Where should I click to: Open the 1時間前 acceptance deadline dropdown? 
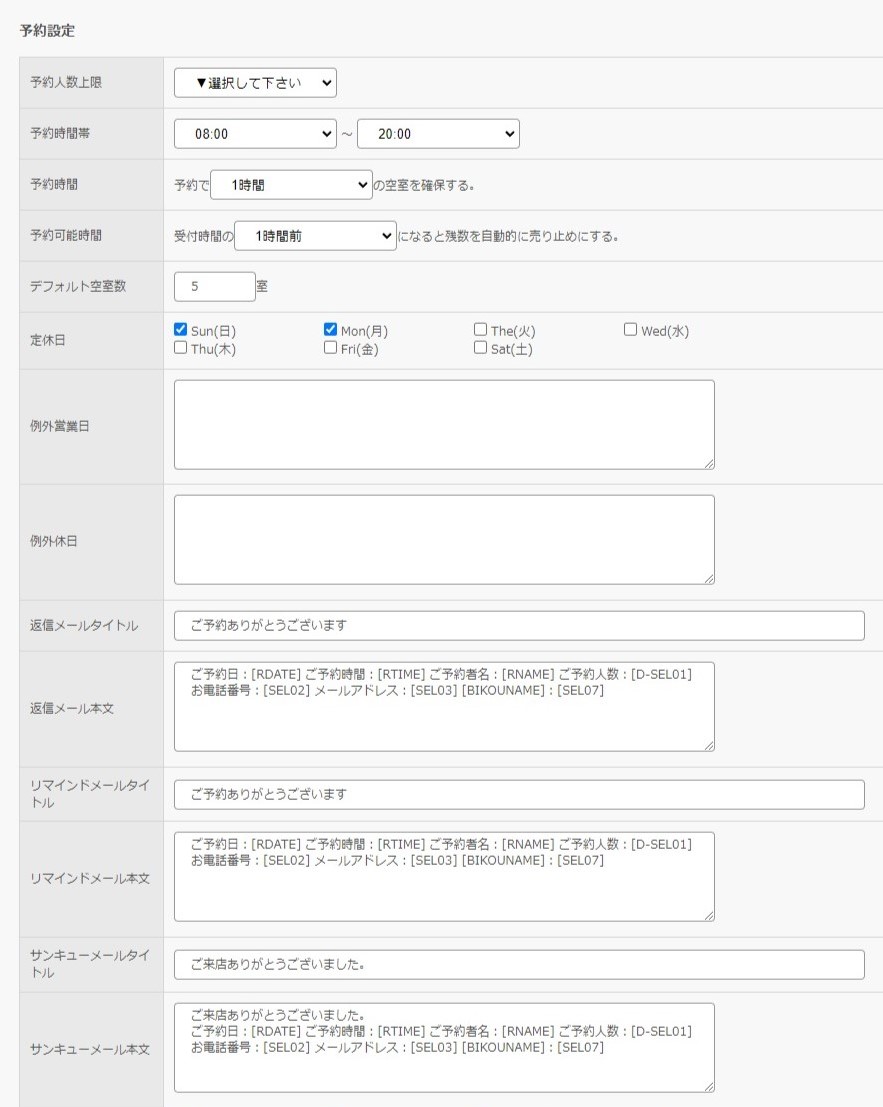pyautogui.click(x=315, y=236)
